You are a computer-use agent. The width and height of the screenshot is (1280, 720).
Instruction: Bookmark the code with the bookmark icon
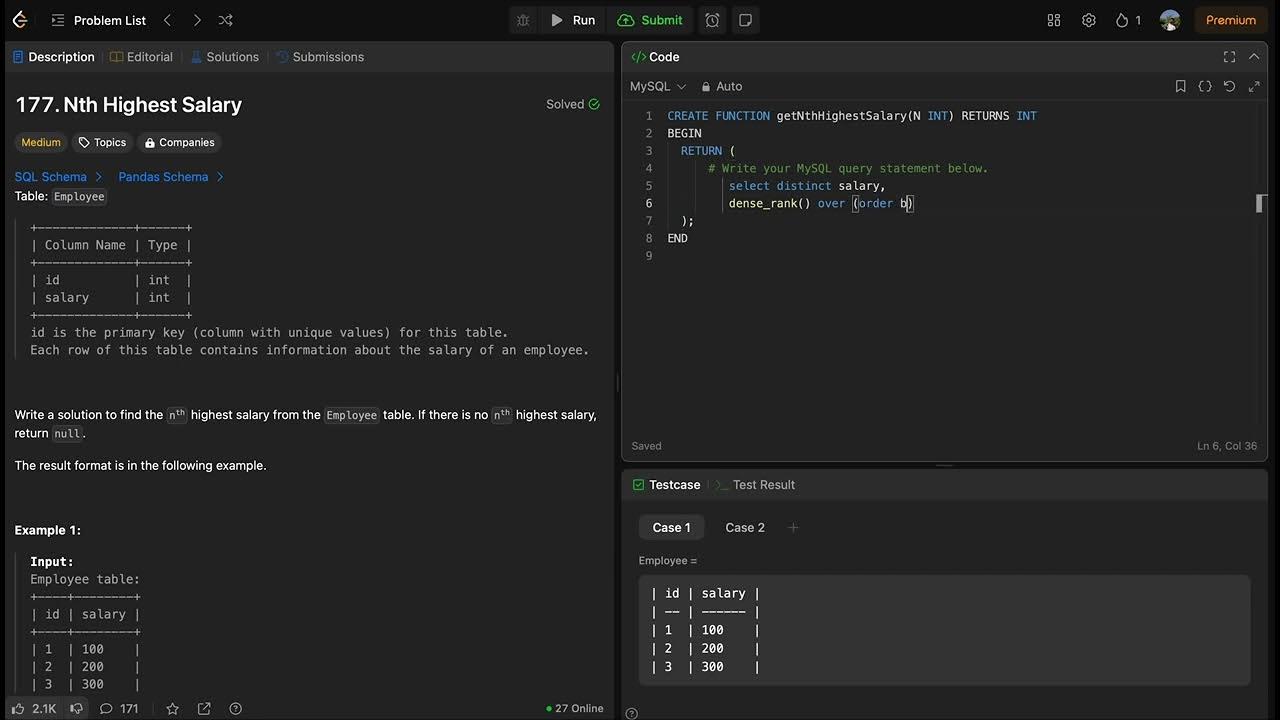point(1181,87)
